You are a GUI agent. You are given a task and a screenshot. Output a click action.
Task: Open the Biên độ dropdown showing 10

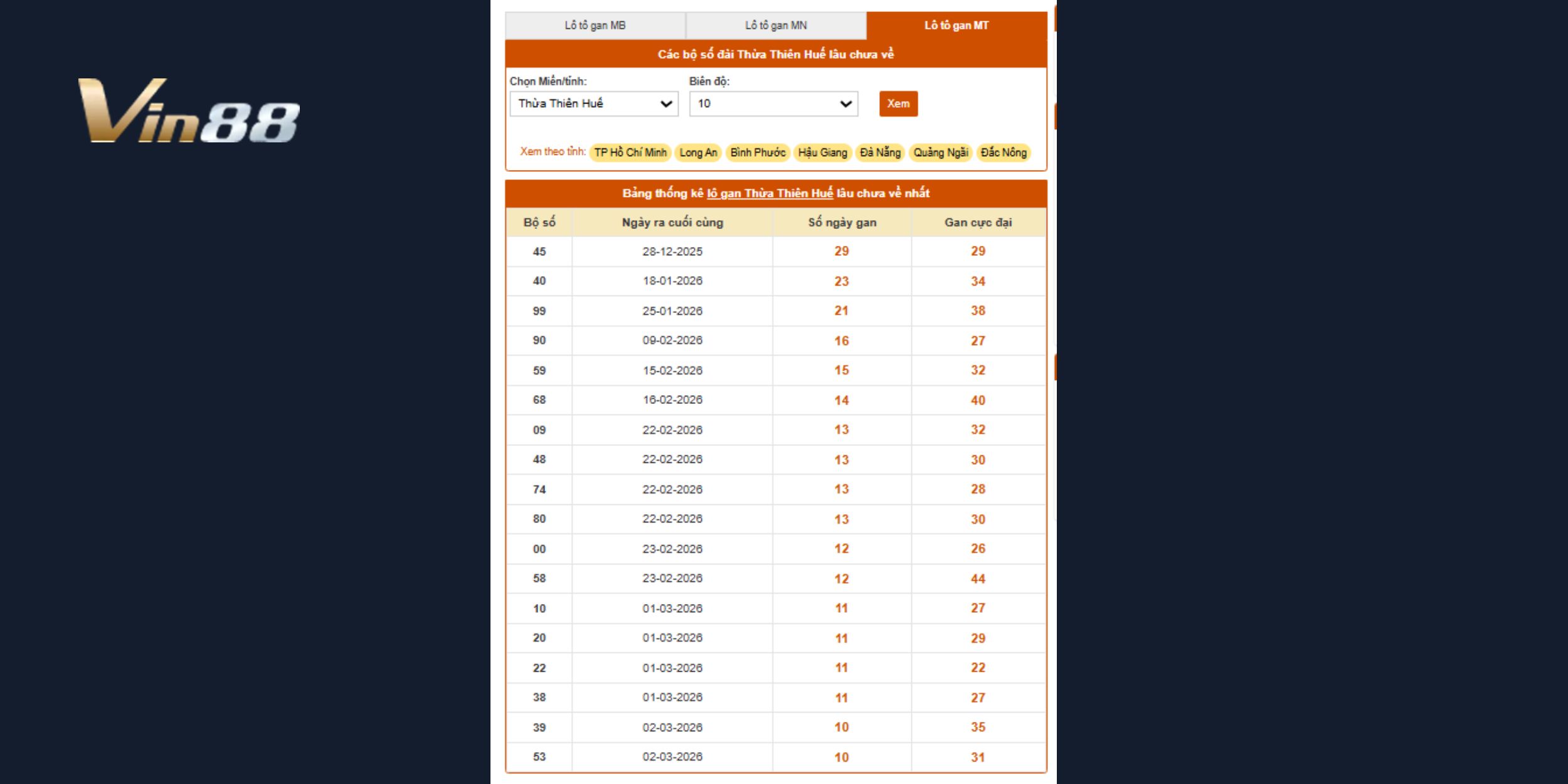click(773, 103)
